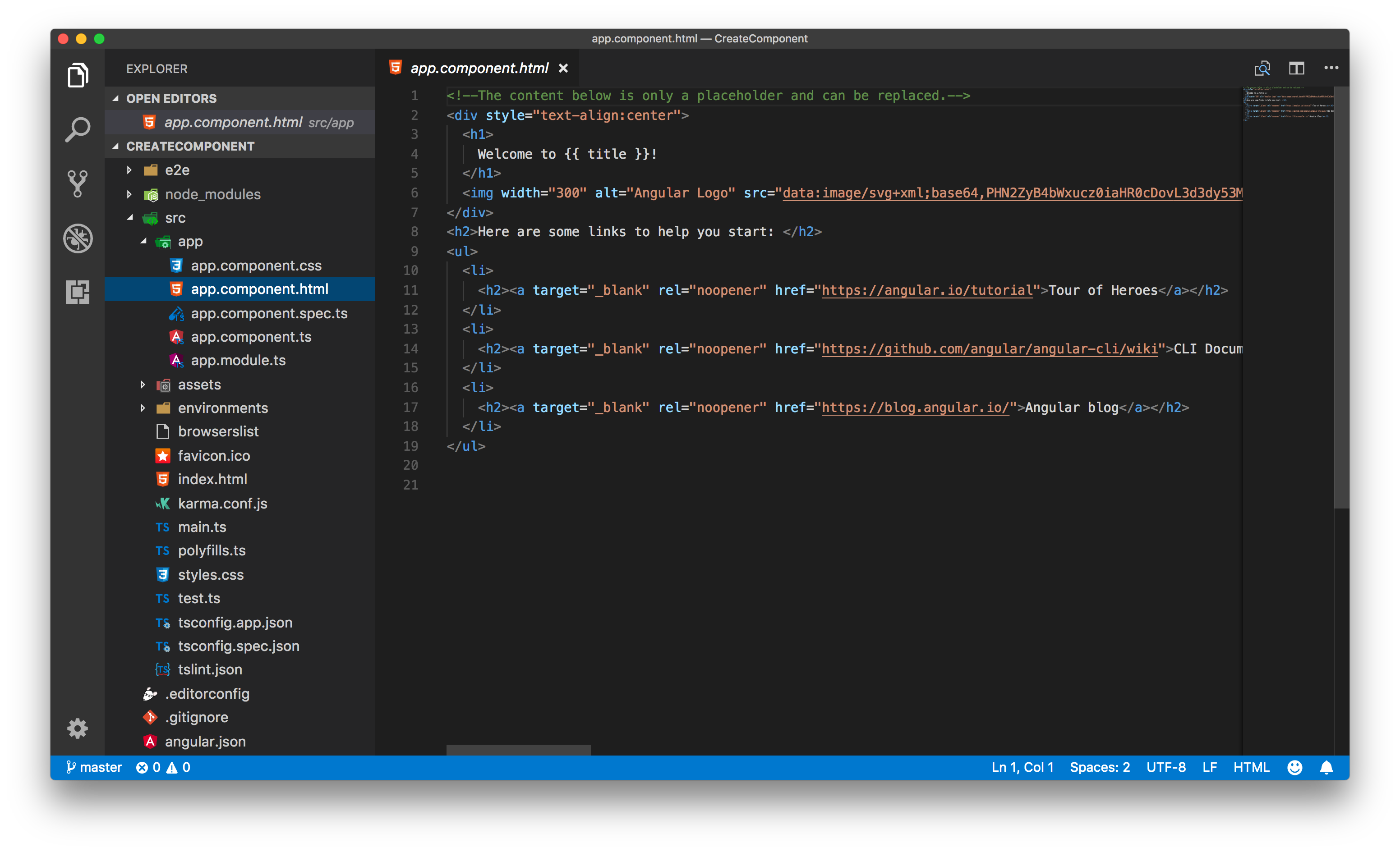The height and width of the screenshot is (852, 1400).
Task: Open the More Actions menu
Action: pyautogui.click(x=1331, y=68)
